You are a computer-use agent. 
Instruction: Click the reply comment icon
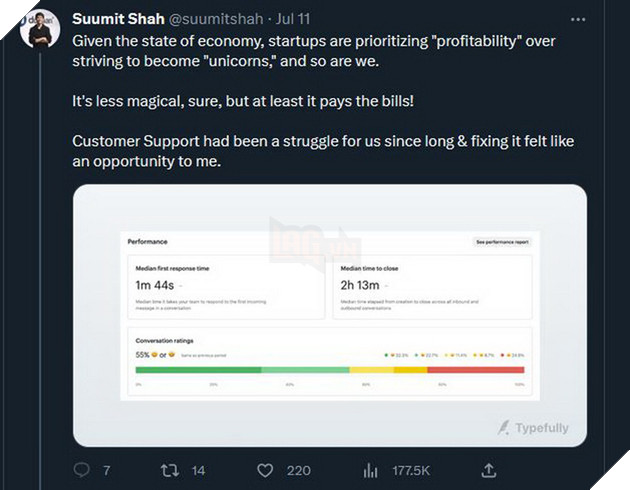point(81,469)
